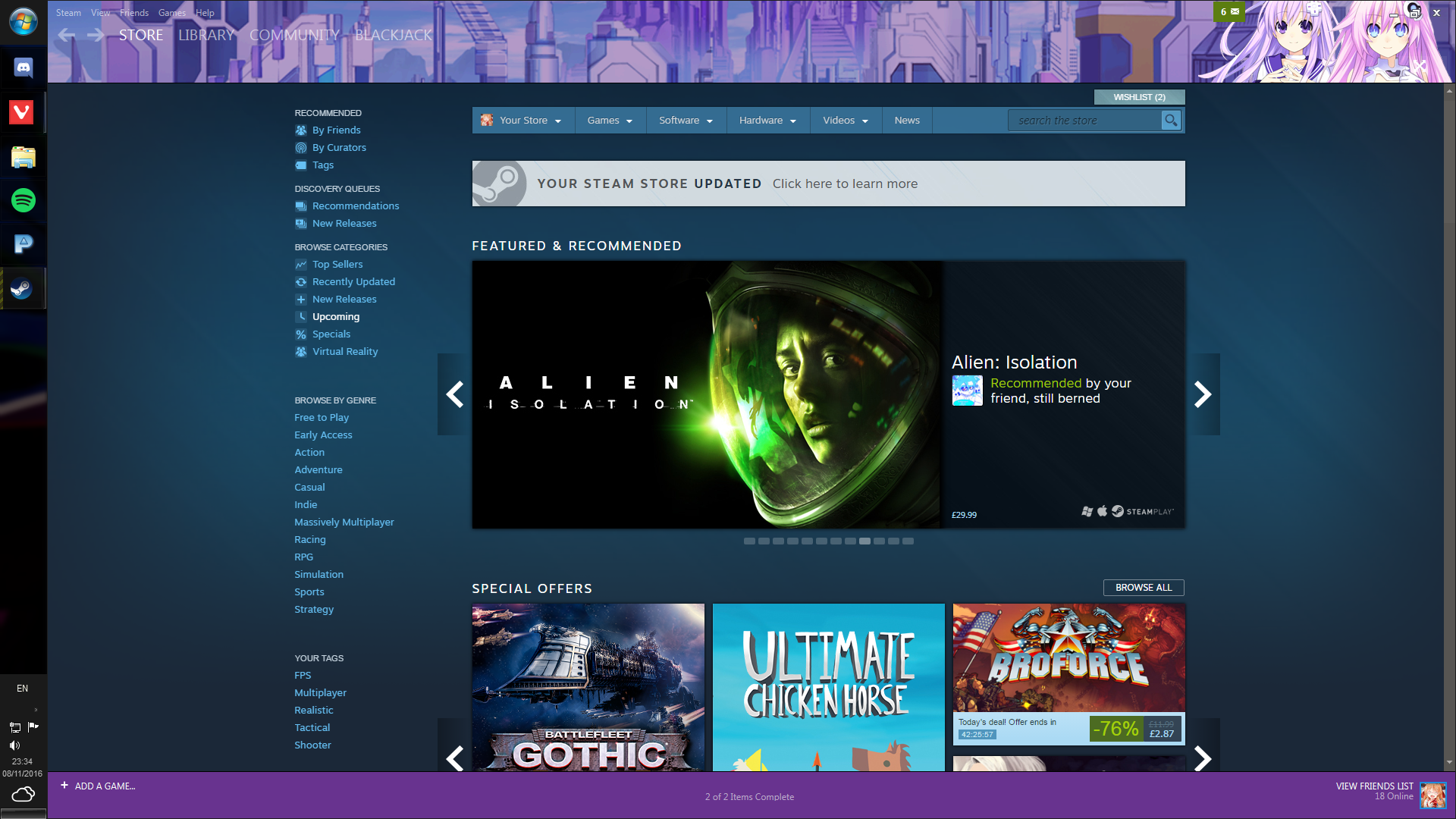Select the active carousel page indicator
This screenshot has width=1456, height=819.
click(x=864, y=541)
